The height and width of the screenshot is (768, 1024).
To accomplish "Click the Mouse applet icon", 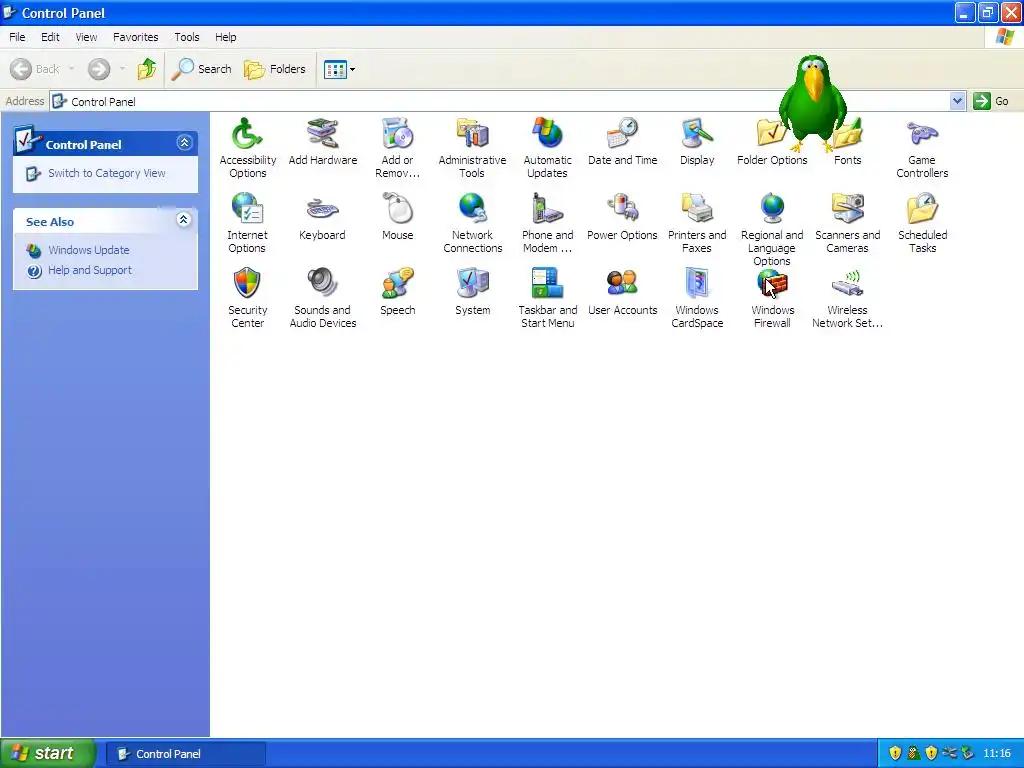I will 397,216.
